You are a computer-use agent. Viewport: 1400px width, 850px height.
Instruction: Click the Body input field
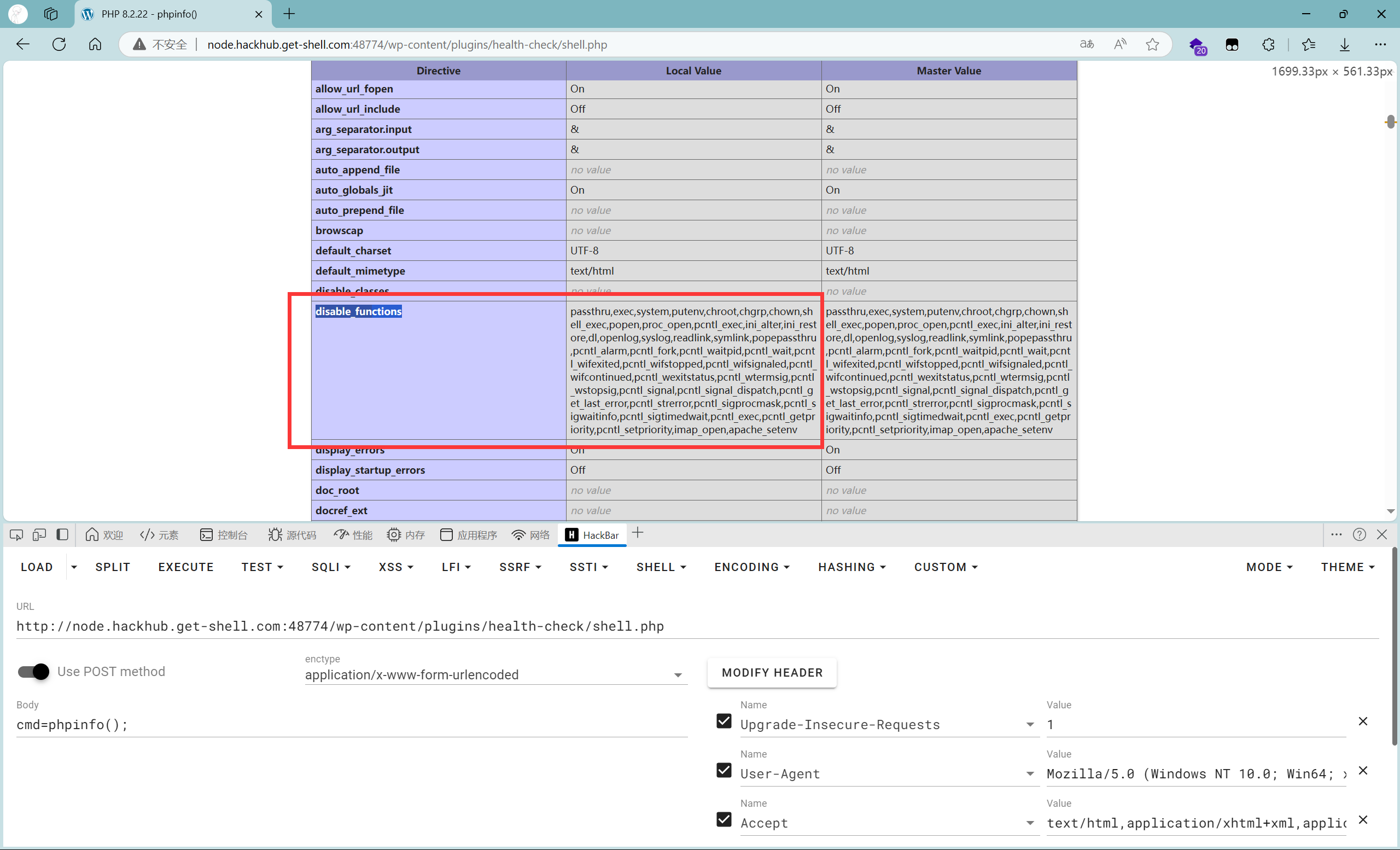pos(351,725)
